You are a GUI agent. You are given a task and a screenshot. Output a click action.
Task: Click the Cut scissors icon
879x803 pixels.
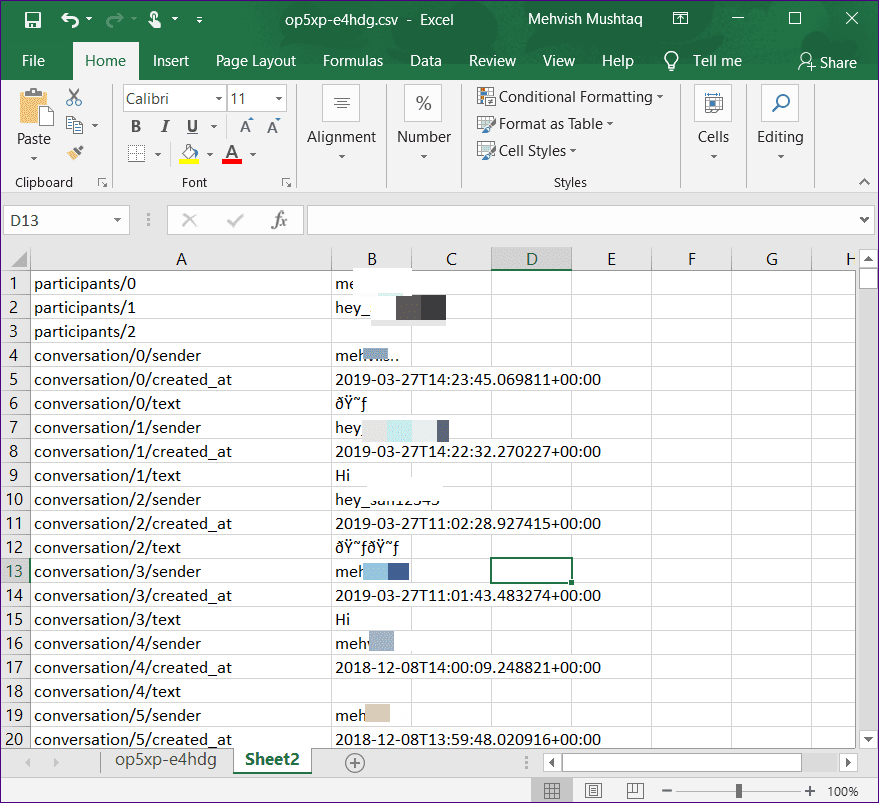[73, 98]
